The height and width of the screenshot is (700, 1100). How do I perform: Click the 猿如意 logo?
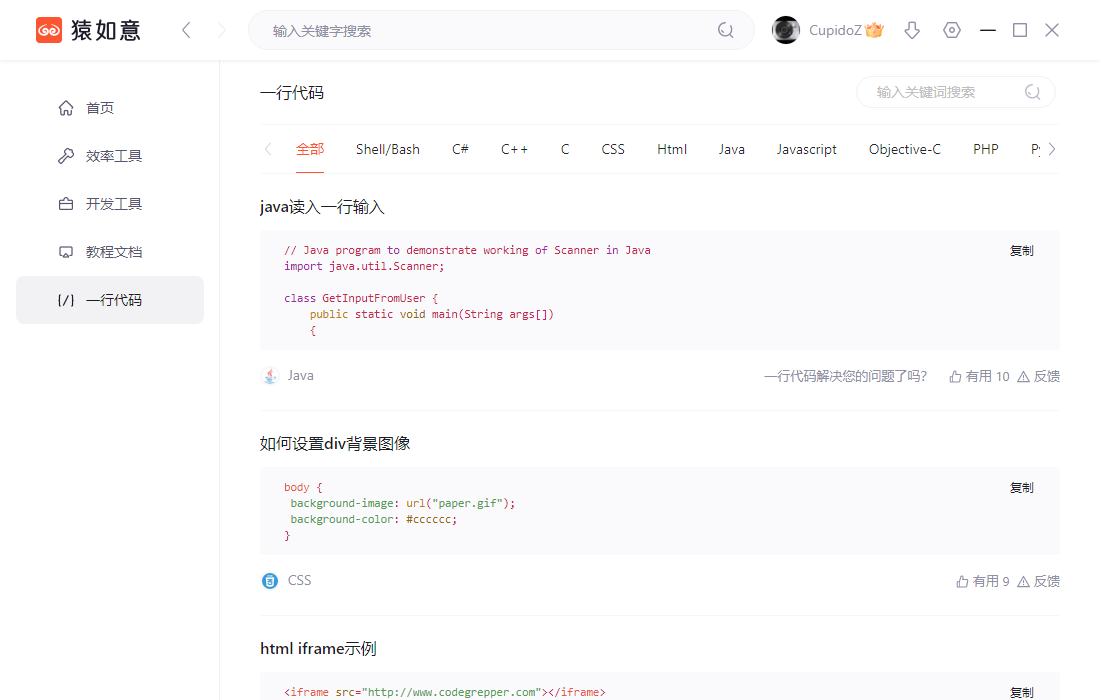click(x=88, y=30)
